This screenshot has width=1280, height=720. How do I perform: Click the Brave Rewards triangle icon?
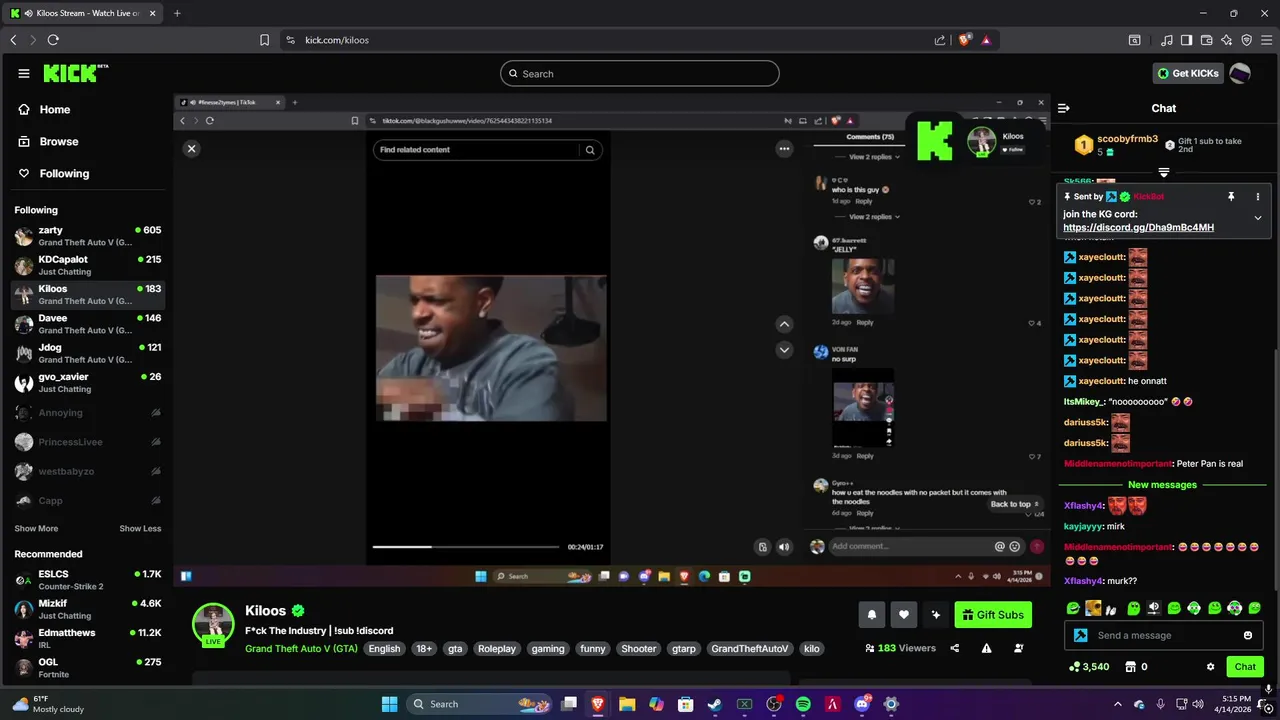coord(986,40)
